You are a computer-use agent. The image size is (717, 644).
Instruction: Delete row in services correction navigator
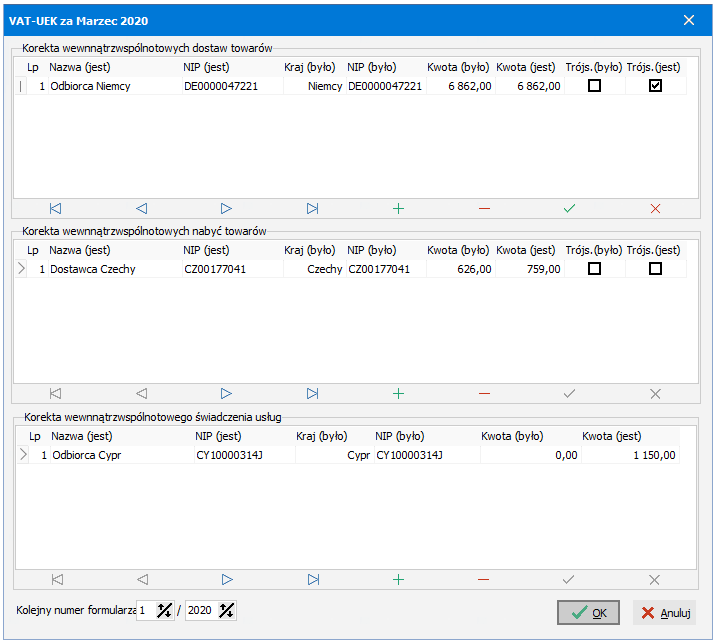point(483,580)
